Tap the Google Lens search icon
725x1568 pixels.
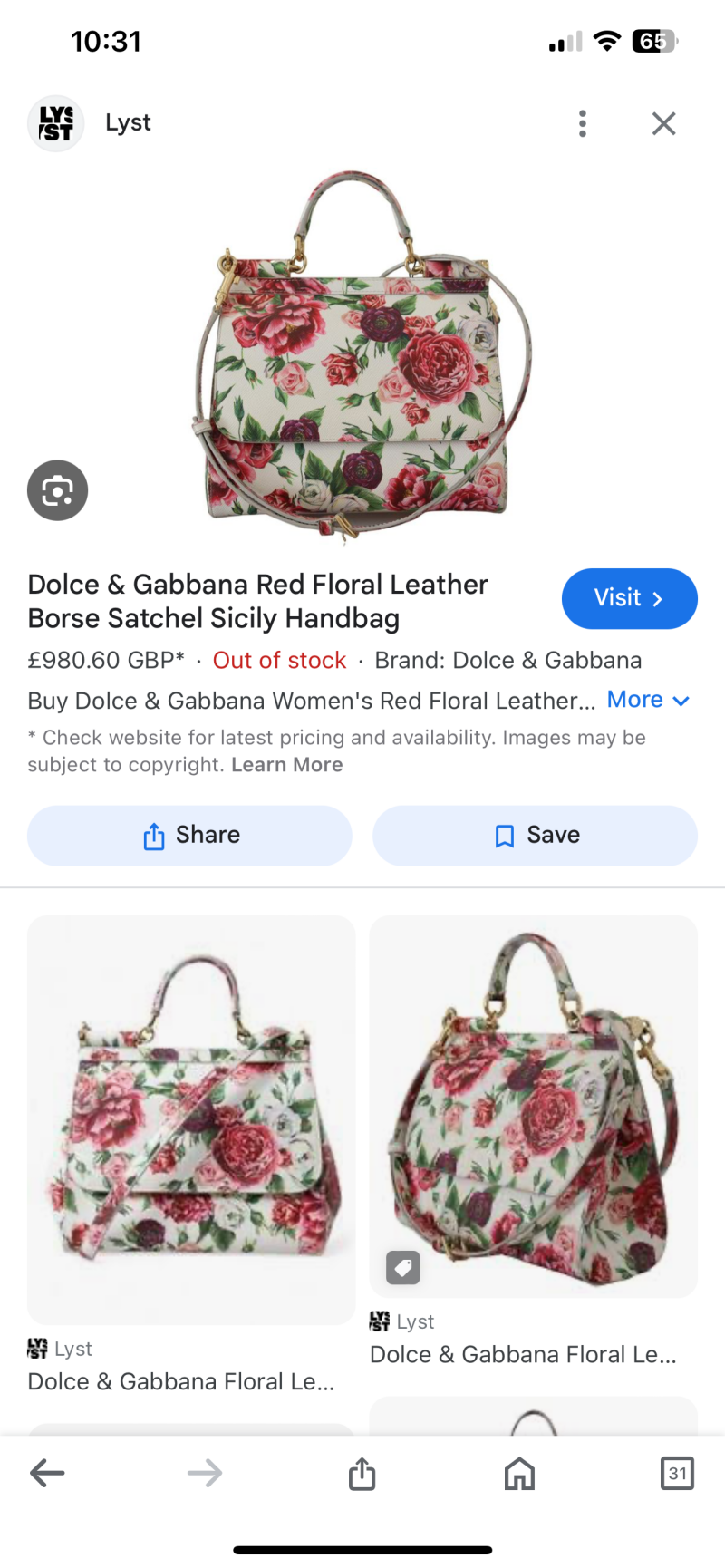pos(57,490)
